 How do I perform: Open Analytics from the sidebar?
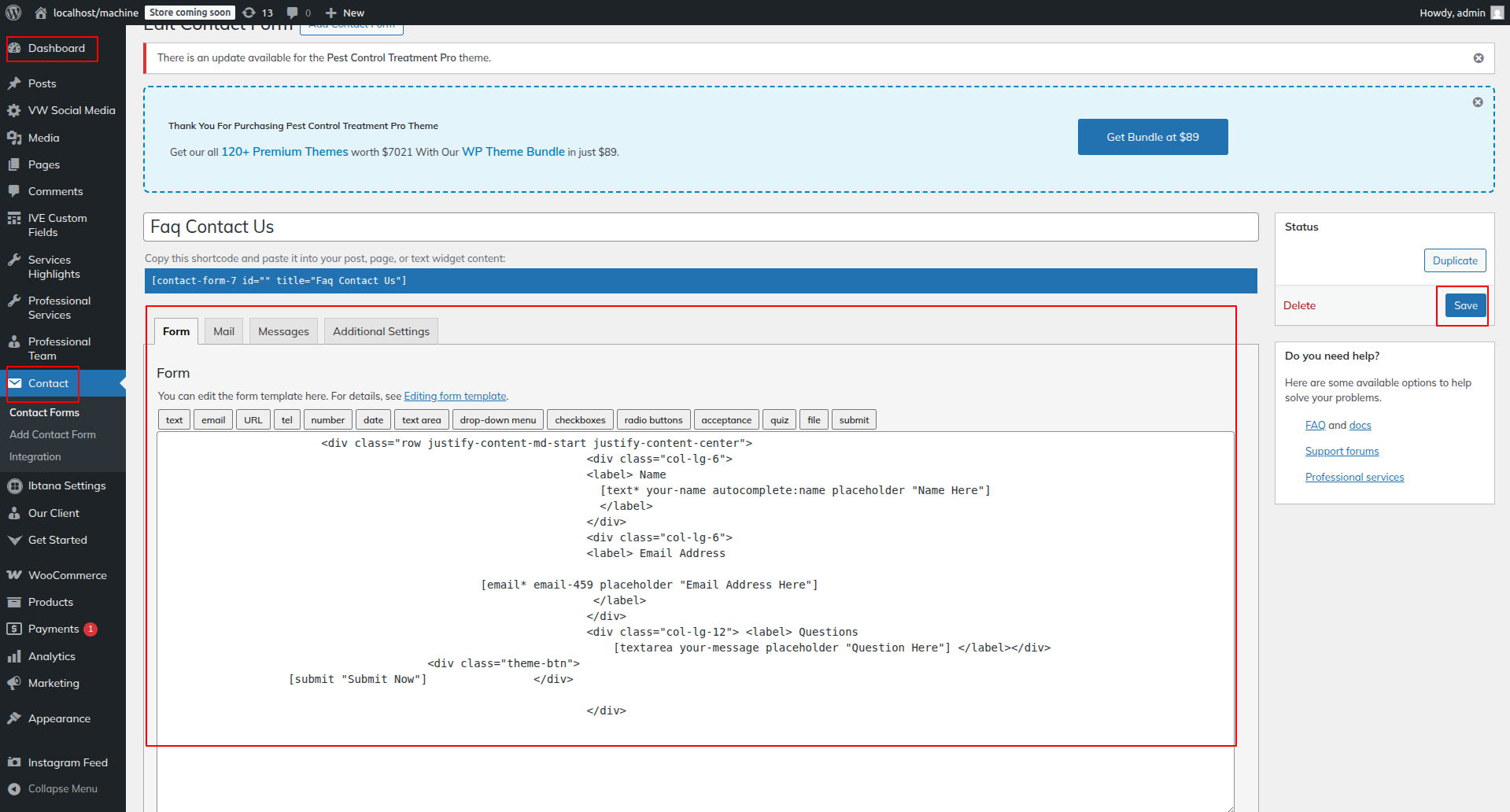(x=52, y=656)
